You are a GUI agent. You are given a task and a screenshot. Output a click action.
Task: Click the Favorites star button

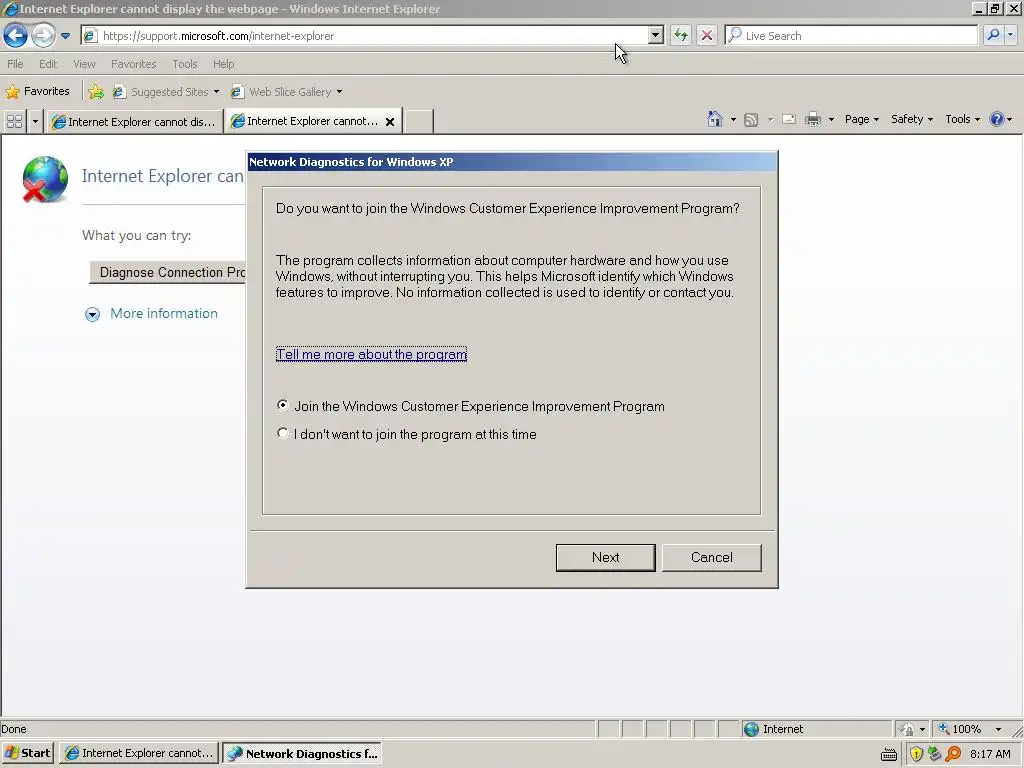37,91
